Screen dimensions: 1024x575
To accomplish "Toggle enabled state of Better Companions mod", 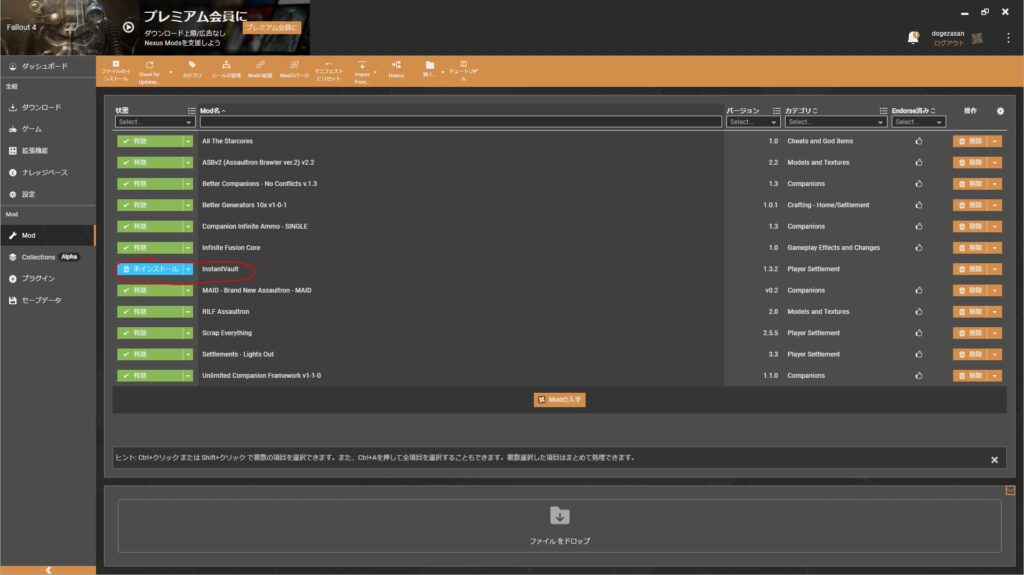I will (150, 184).
